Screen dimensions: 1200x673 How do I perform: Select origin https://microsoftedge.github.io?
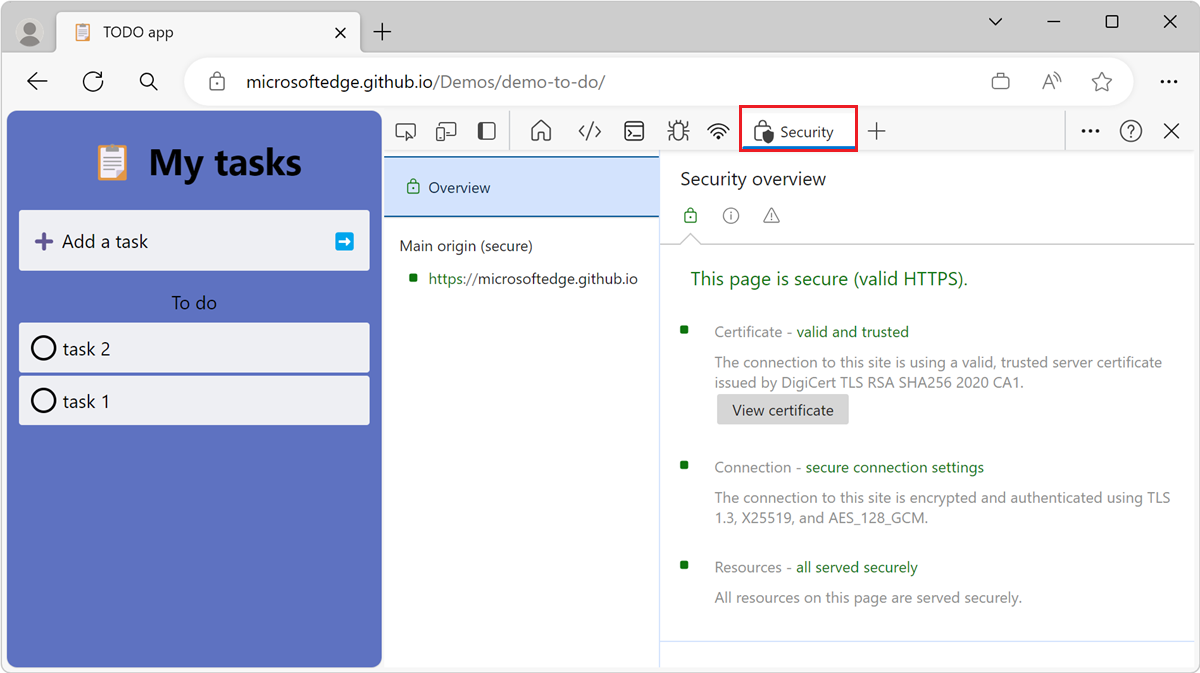pos(533,279)
